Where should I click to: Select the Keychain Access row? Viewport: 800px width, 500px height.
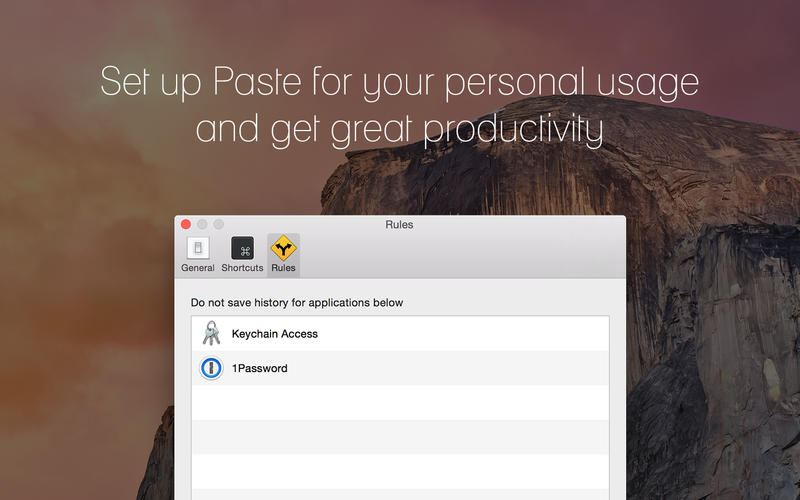tap(400, 334)
